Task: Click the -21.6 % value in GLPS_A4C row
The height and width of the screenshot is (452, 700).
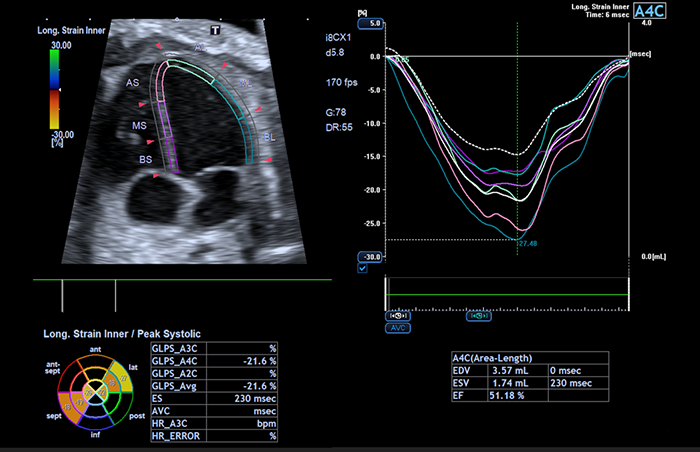Action: pos(260,361)
